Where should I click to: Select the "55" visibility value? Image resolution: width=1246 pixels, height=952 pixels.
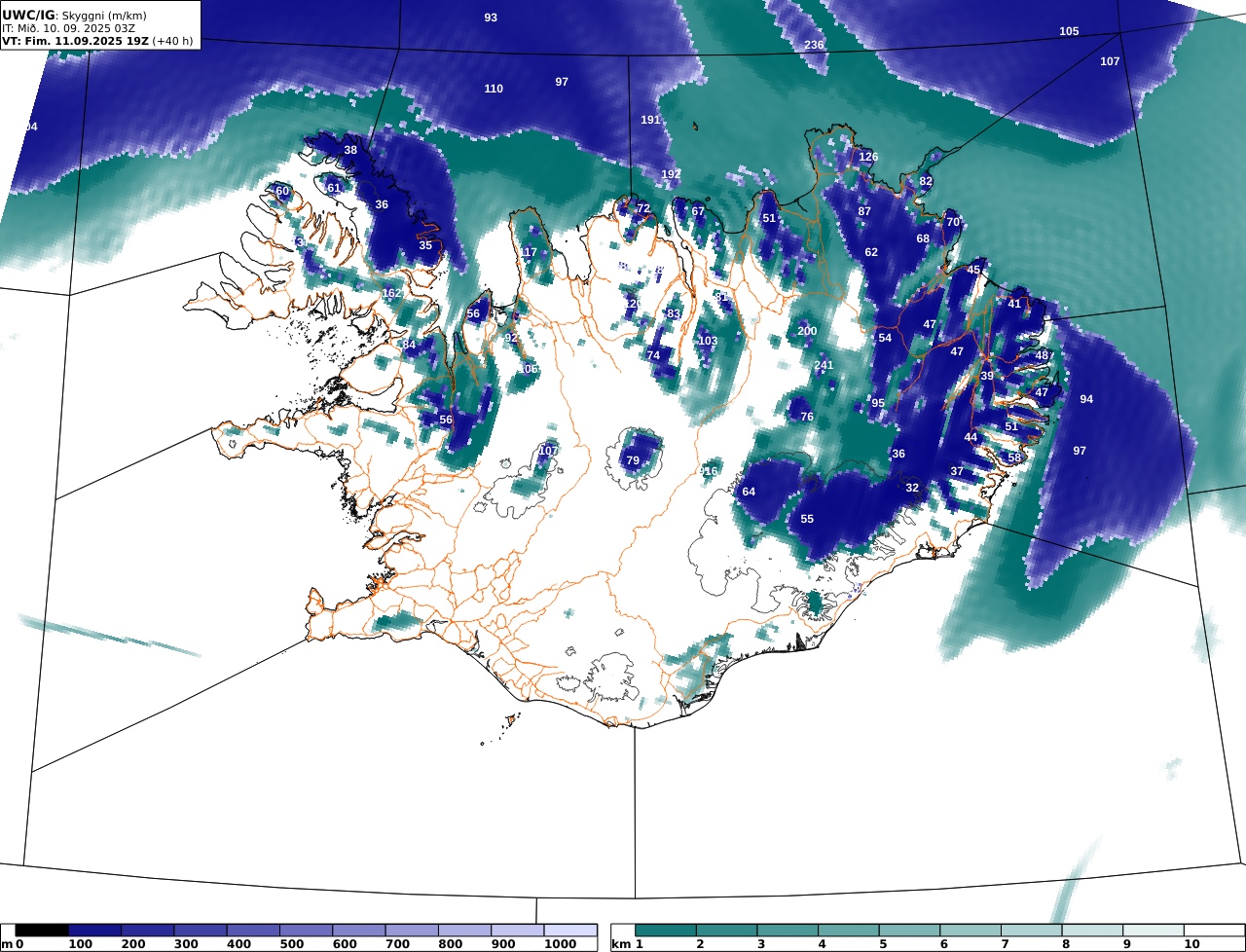point(807,519)
